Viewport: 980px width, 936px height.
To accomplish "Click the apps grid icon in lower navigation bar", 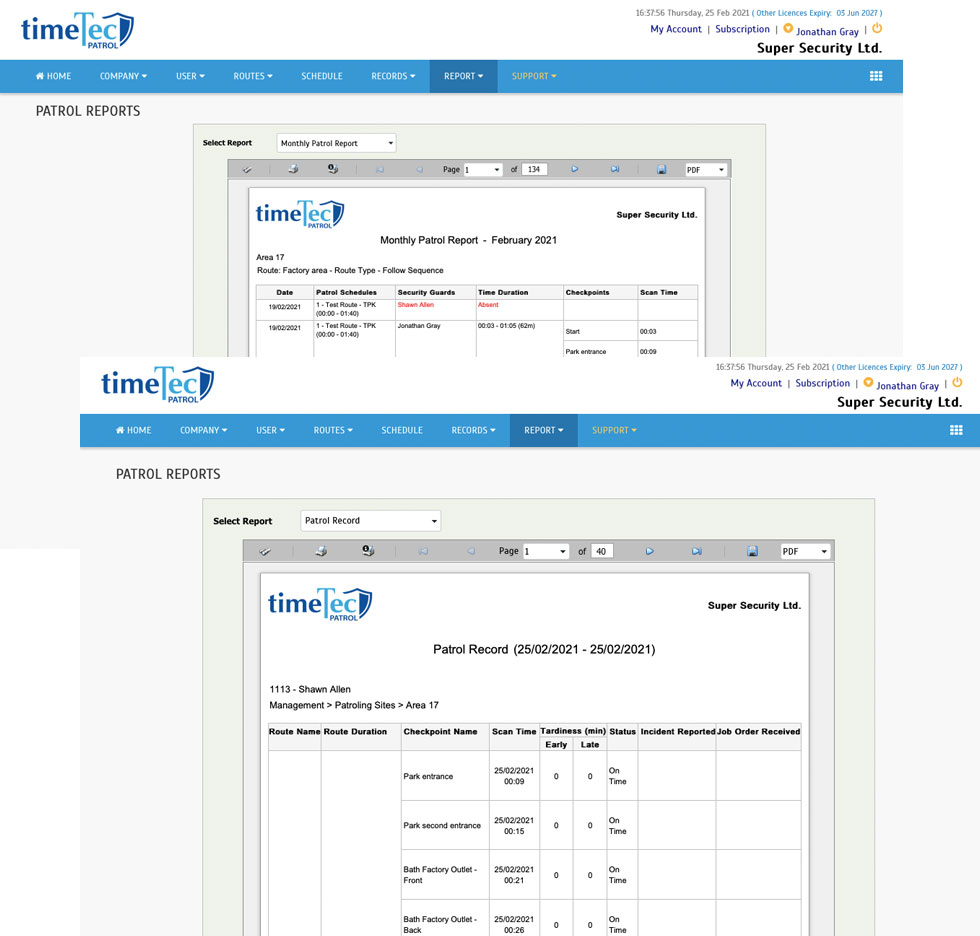I will point(956,430).
